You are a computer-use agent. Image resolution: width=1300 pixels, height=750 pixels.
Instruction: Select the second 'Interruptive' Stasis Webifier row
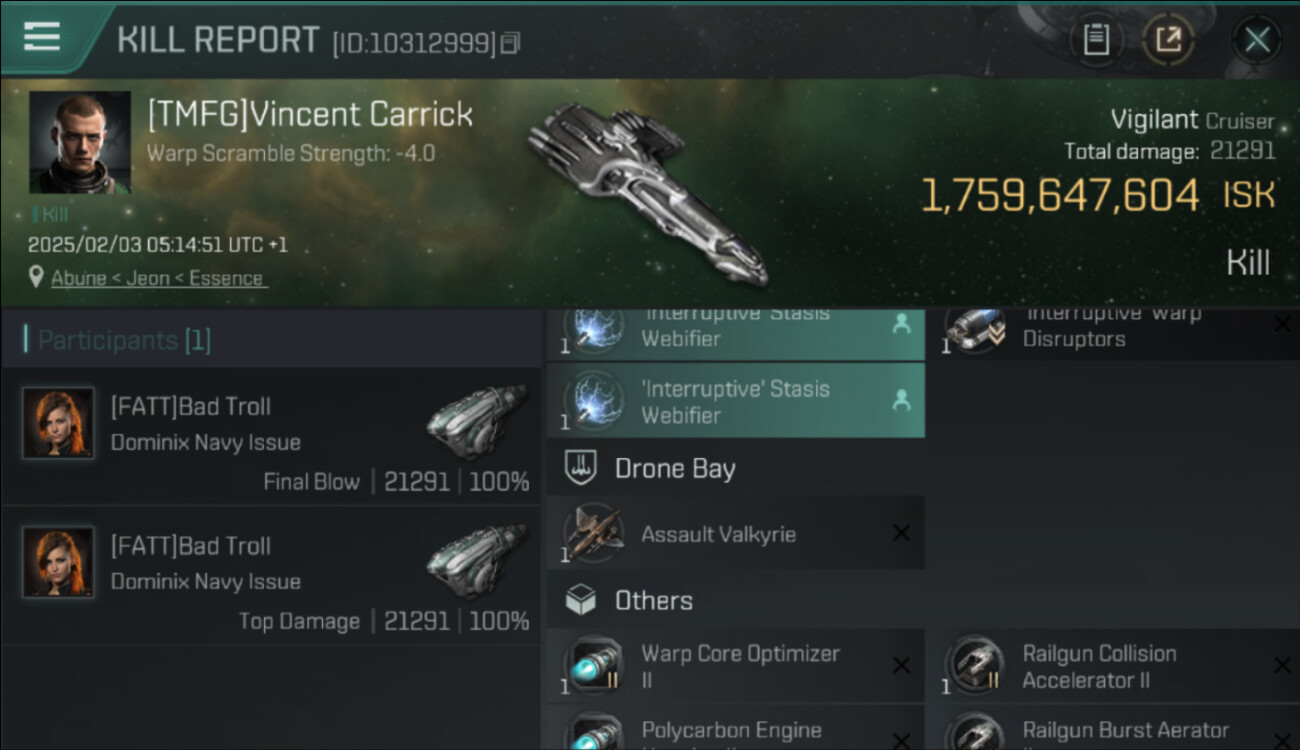(x=736, y=401)
